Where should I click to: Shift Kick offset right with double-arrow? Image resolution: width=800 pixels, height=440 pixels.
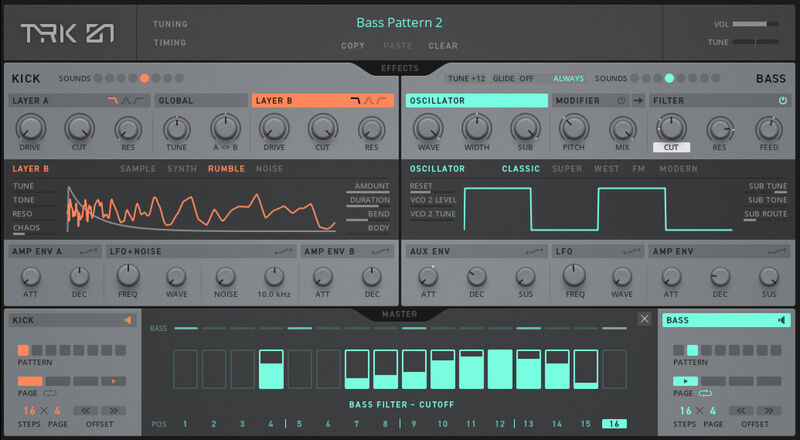coord(113,410)
